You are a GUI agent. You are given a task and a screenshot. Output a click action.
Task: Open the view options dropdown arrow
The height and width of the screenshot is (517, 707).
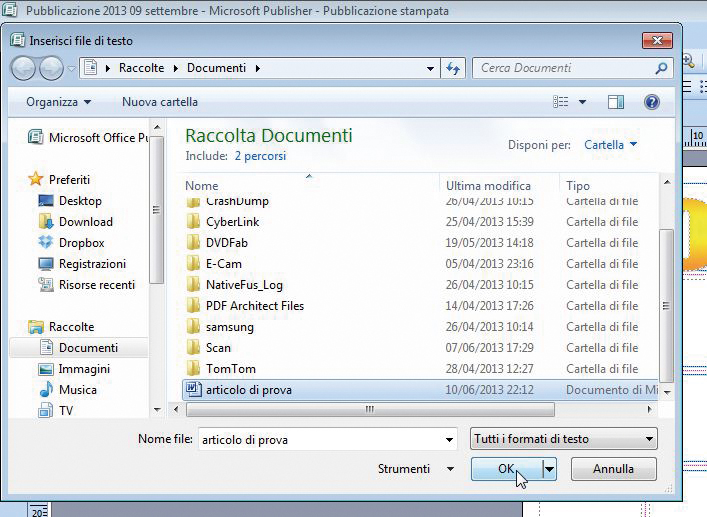tap(582, 102)
